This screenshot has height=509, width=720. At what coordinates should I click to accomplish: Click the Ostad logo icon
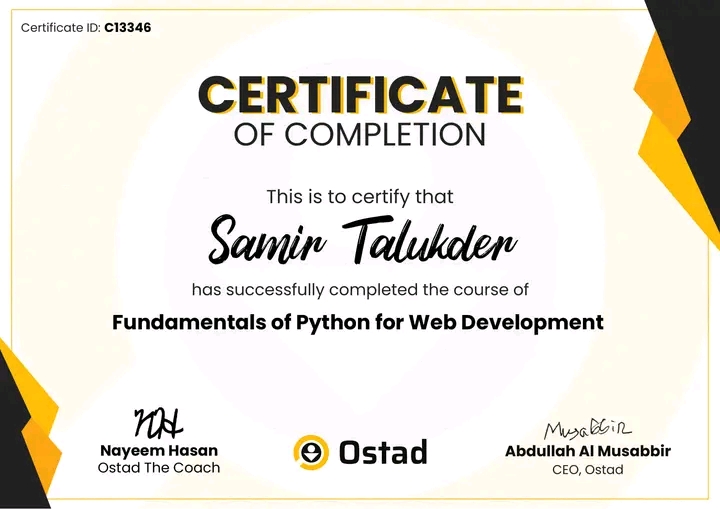pos(311,452)
